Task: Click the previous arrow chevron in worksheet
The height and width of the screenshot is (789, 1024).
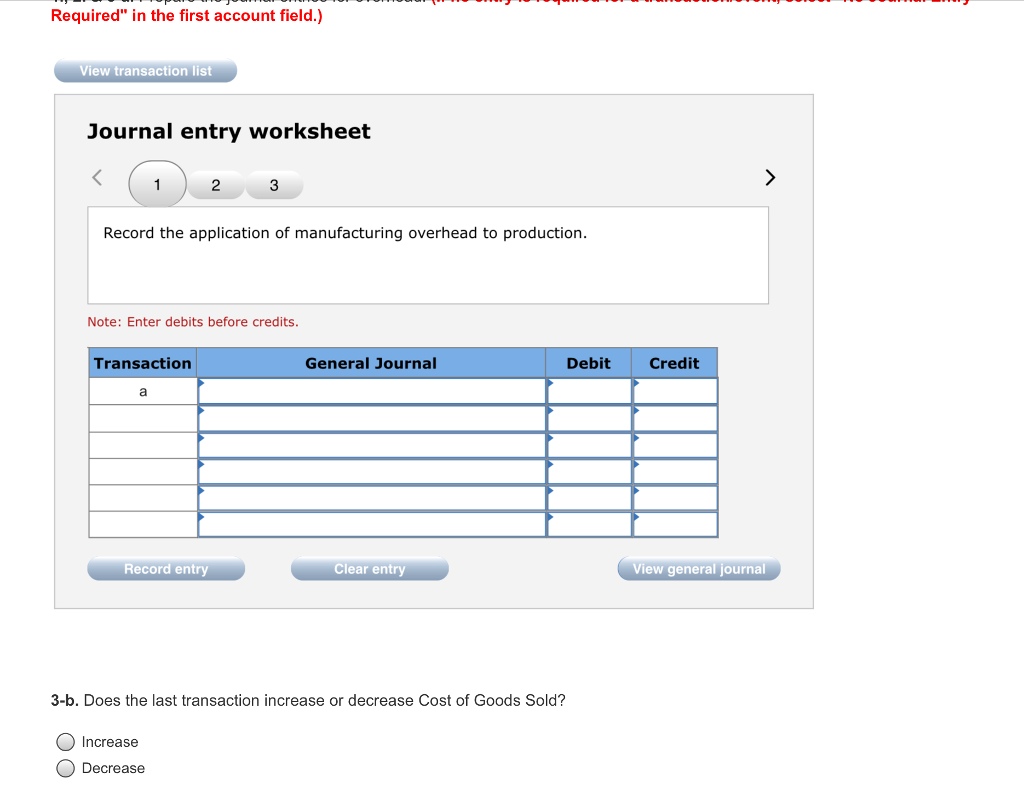Action: point(97,178)
